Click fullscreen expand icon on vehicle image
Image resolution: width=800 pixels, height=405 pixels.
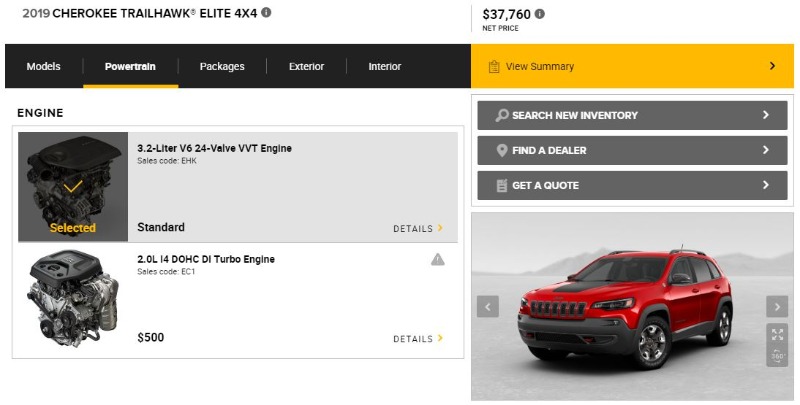tap(778, 334)
